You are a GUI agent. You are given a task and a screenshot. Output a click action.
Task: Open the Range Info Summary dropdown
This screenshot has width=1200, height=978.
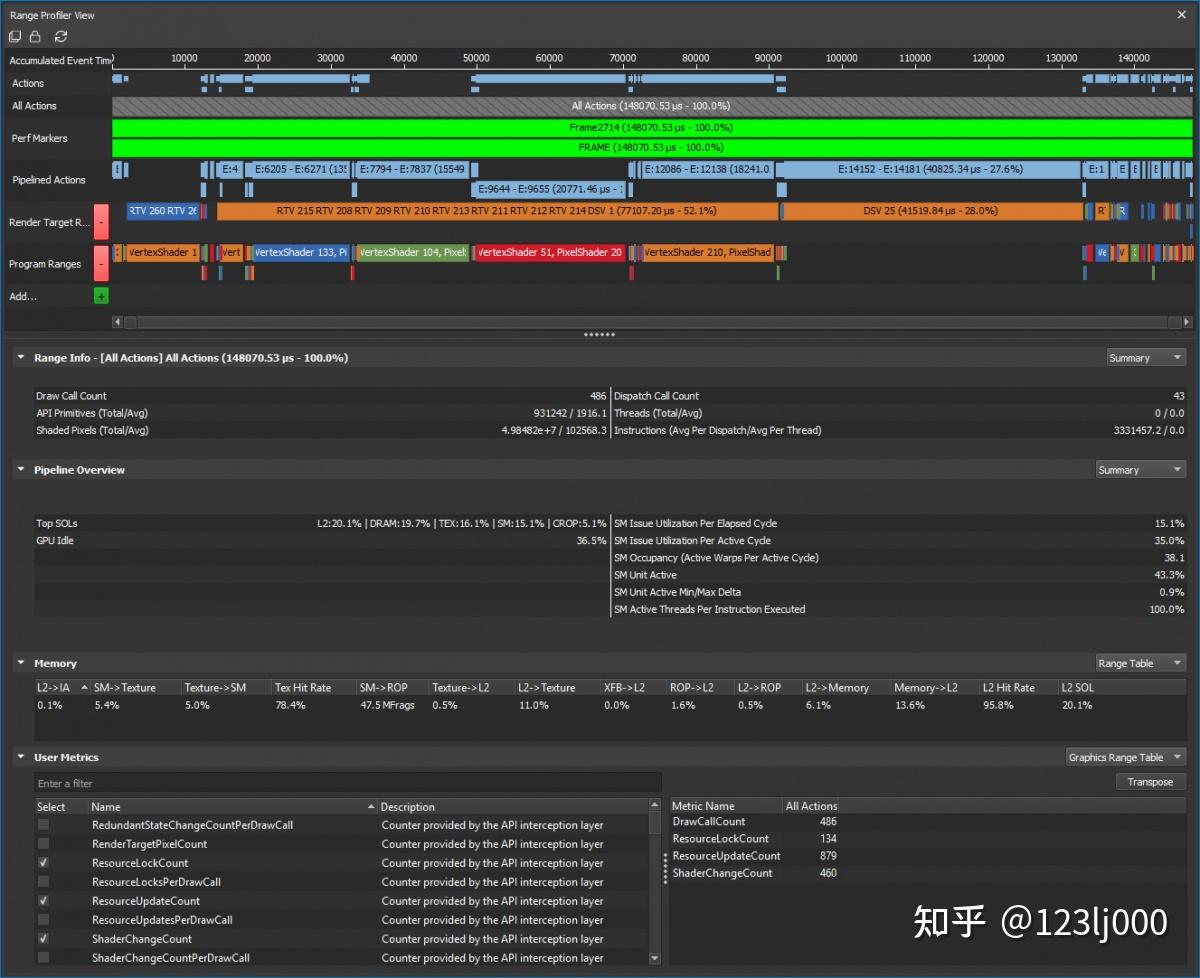1145,358
